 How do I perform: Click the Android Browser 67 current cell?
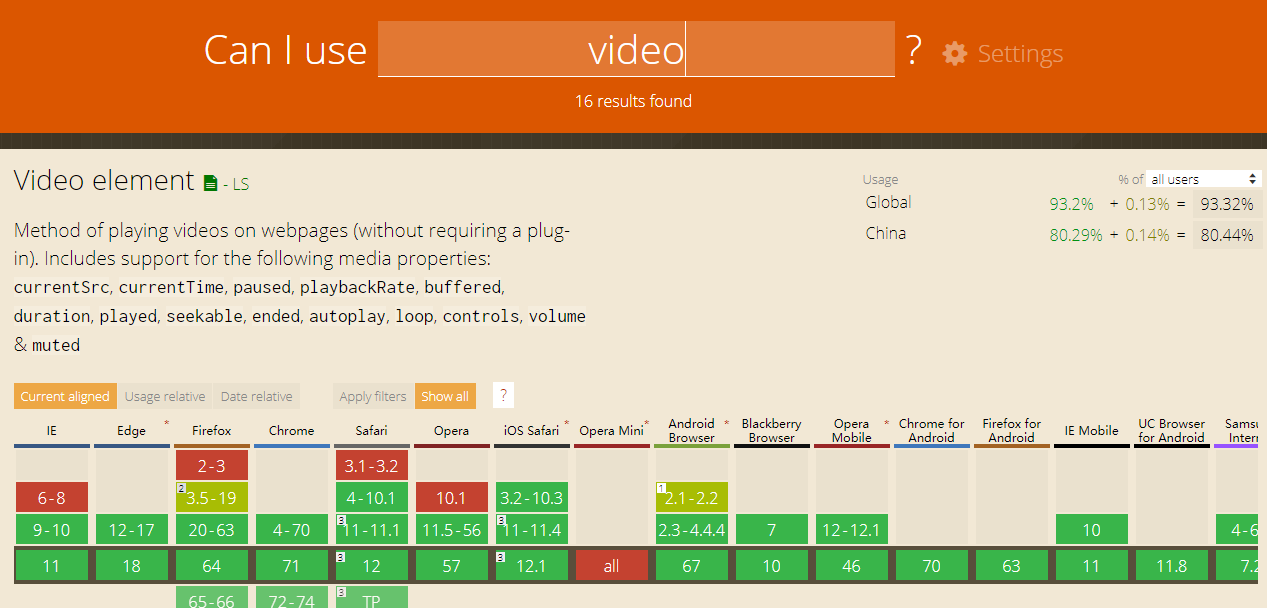692,566
